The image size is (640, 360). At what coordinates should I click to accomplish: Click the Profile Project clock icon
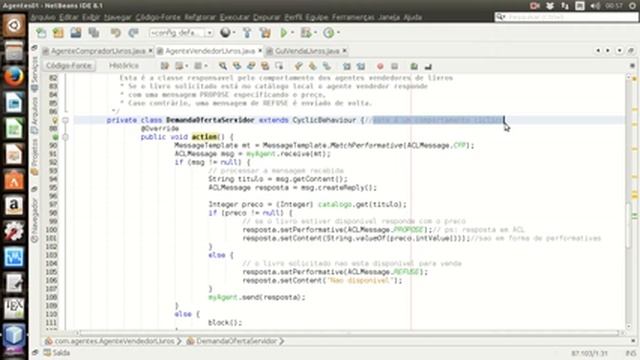pyautogui.click(x=328, y=33)
